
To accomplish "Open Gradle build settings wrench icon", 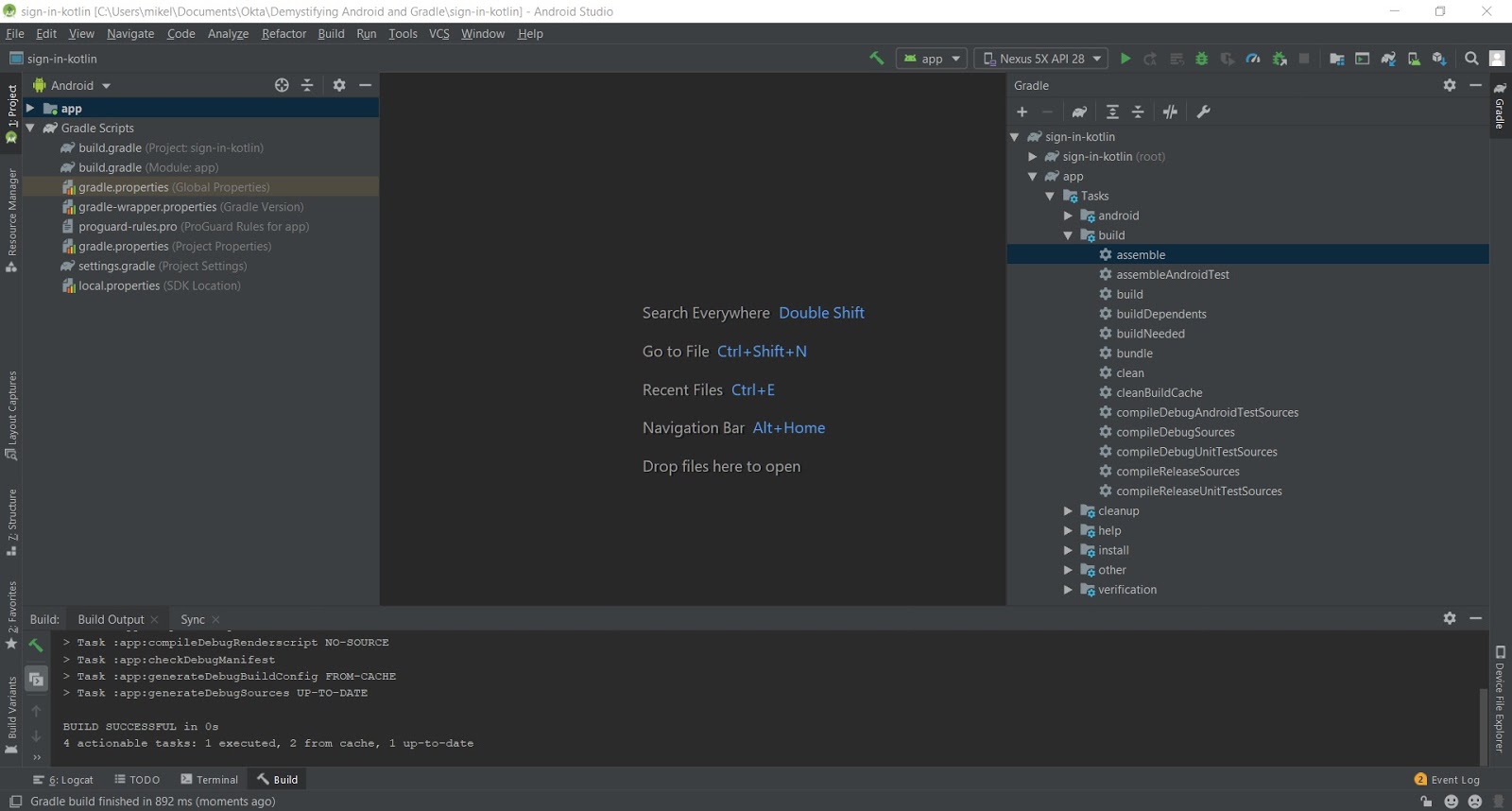I will [x=1203, y=112].
